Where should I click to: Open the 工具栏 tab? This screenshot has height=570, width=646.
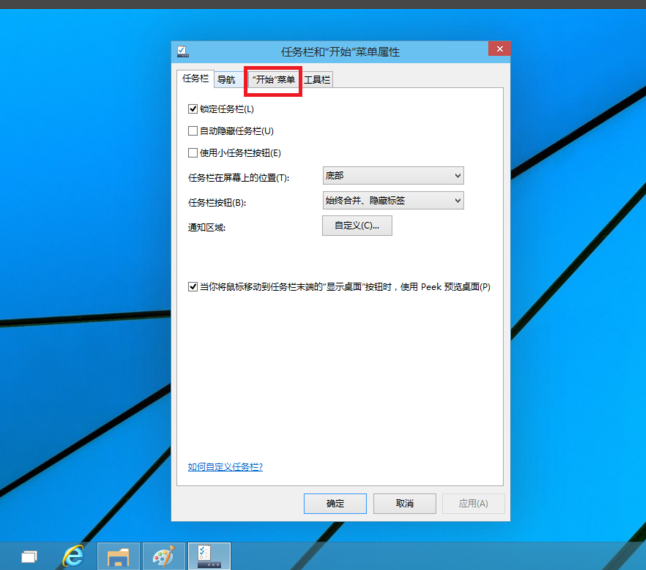pos(317,80)
